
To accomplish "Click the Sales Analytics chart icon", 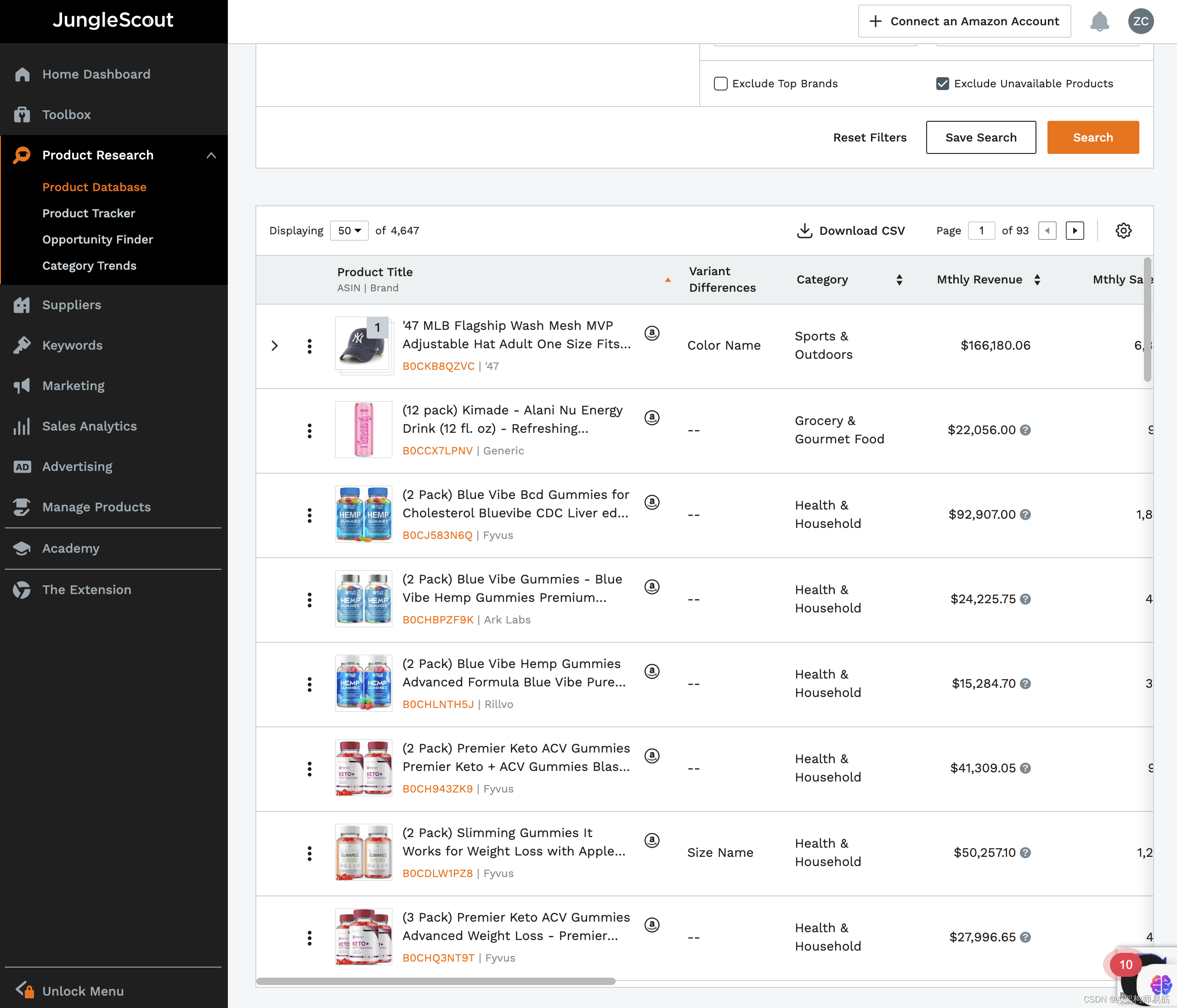I will pyautogui.click(x=22, y=426).
